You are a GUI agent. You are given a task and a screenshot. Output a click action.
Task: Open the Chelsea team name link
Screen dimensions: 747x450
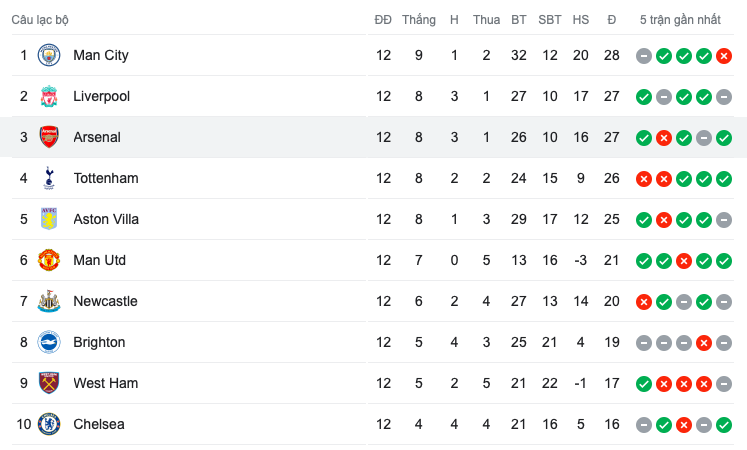pyautogui.click(x=99, y=424)
